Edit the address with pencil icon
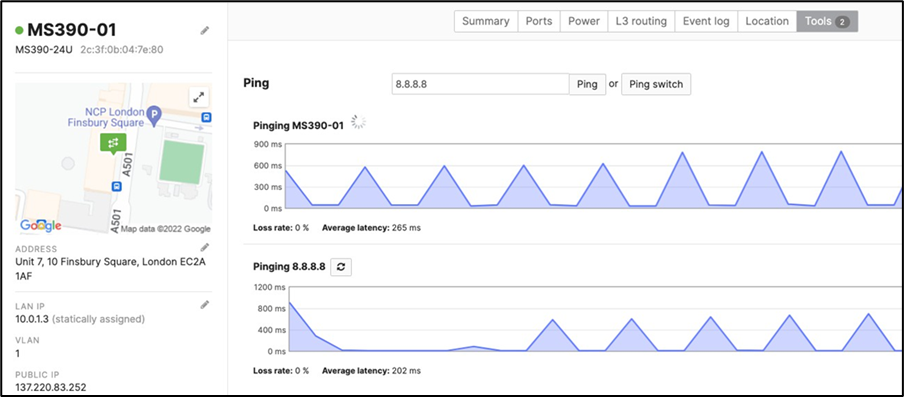This screenshot has width=904, height=397. pos(204,247)
